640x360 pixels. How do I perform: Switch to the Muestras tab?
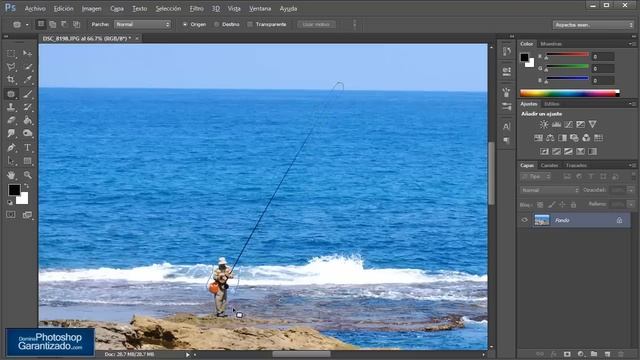pos(551,44)
